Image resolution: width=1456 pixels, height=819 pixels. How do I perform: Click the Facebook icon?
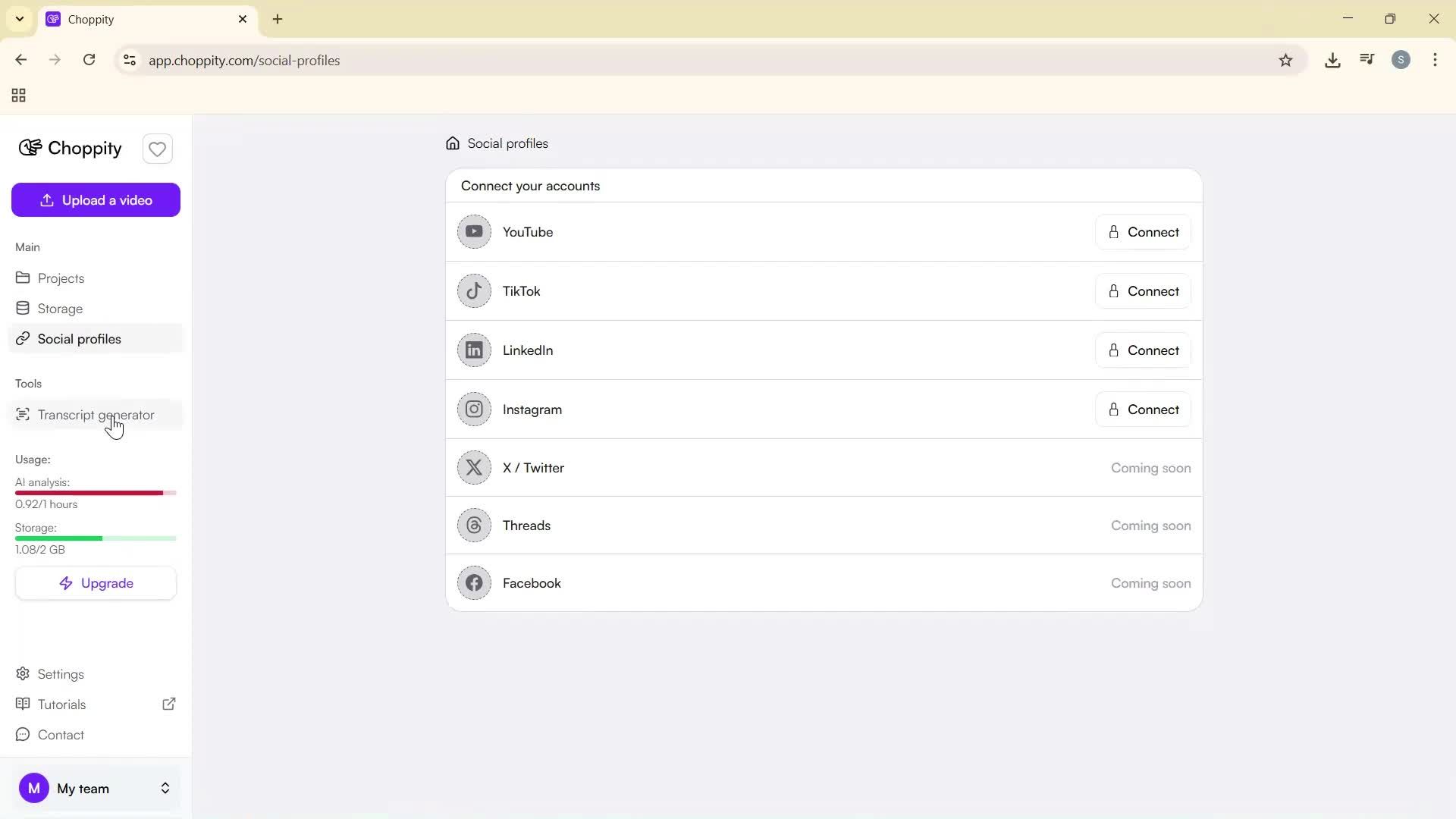click(474, 582)
